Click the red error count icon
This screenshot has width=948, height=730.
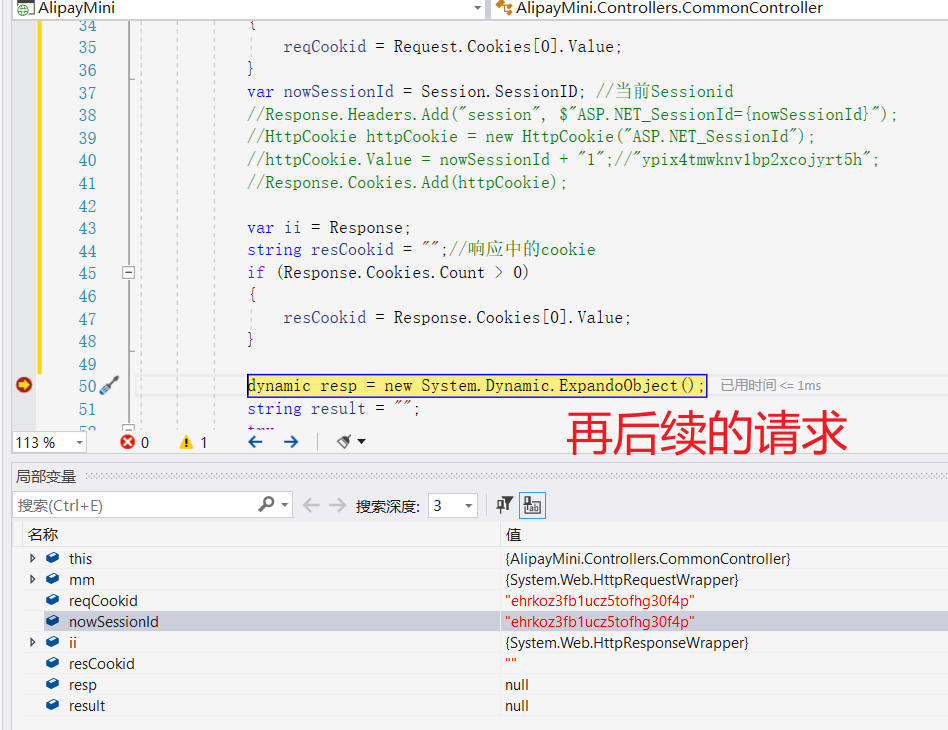(128, 442)
